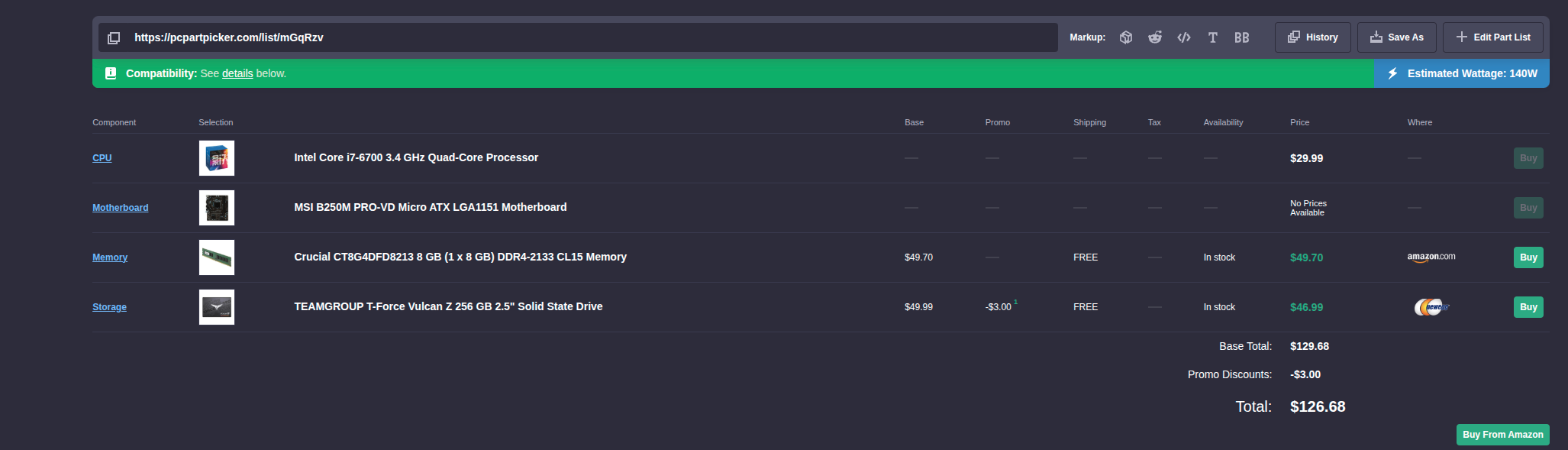1568x450 pixels.
Task: Buy the Crucial memory from Amazon
Action: [1528, 257]
